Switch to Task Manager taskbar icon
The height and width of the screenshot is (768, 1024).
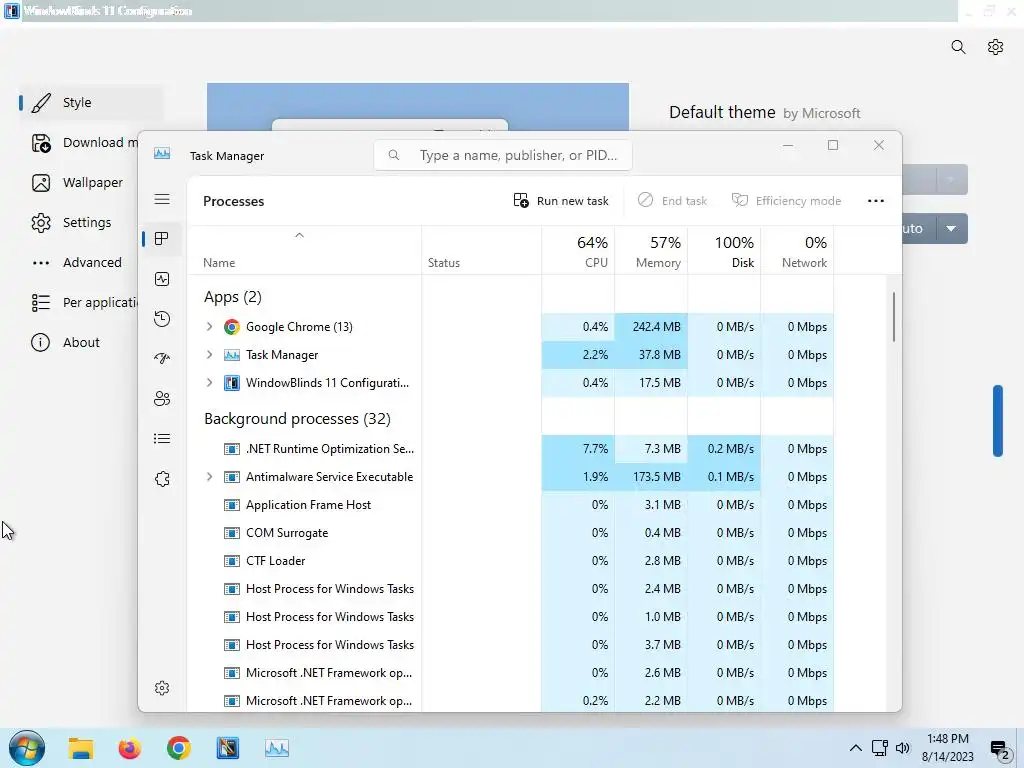(x=277, y=748)
